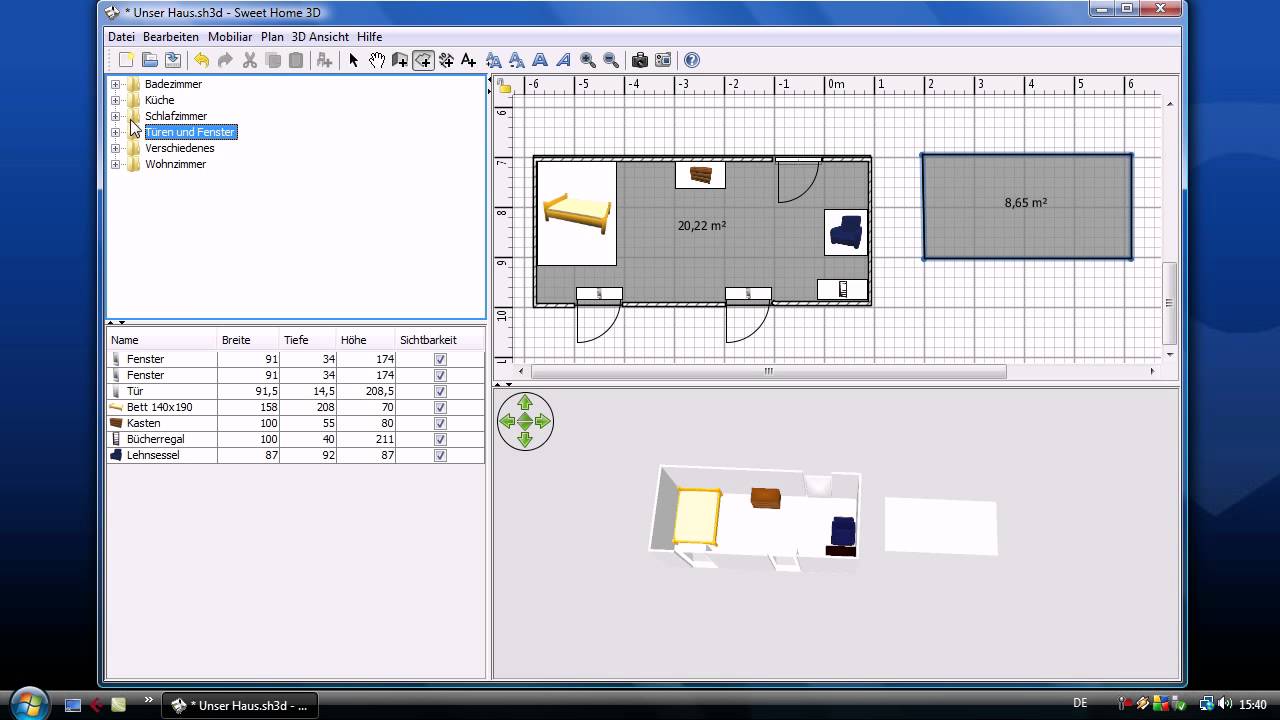Screen dimensions: 1280x720
Task: Expand the Verschiedenes catalog folder
Action: (x=115, y=148)
